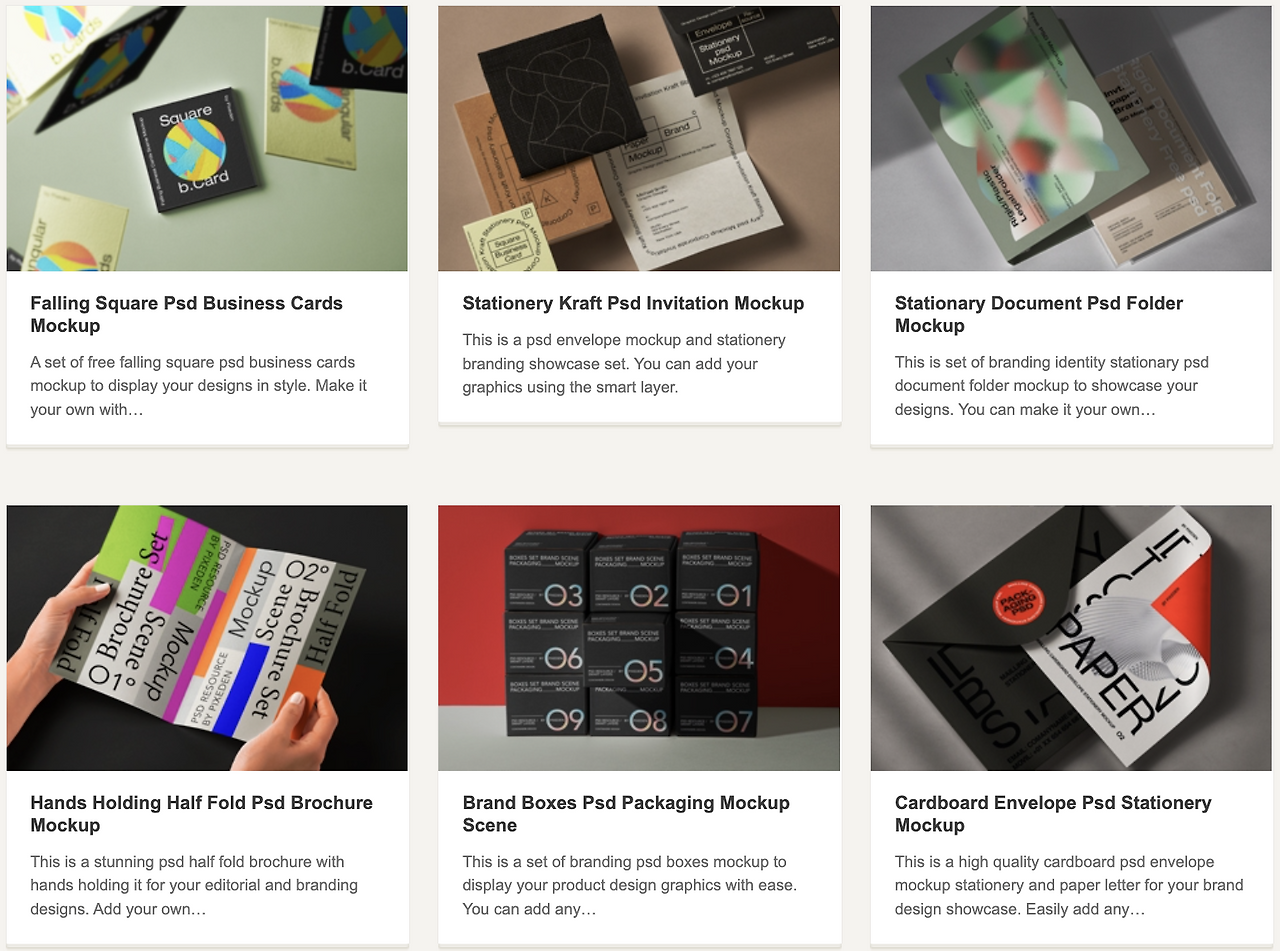Viewport: 1280px width, 951px height.
Task: Open the Brand Boxes Packaging mockup image
Action: 639,638
